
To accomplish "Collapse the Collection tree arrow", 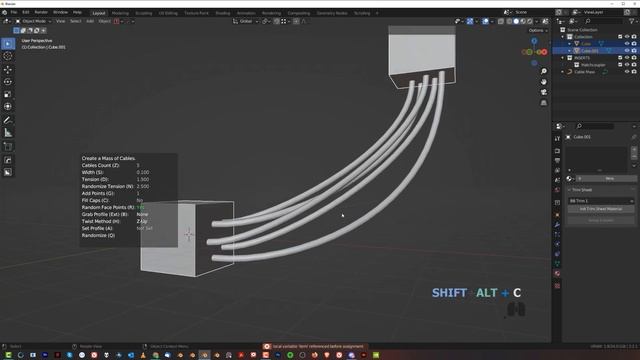I will [x=563, y=37].
